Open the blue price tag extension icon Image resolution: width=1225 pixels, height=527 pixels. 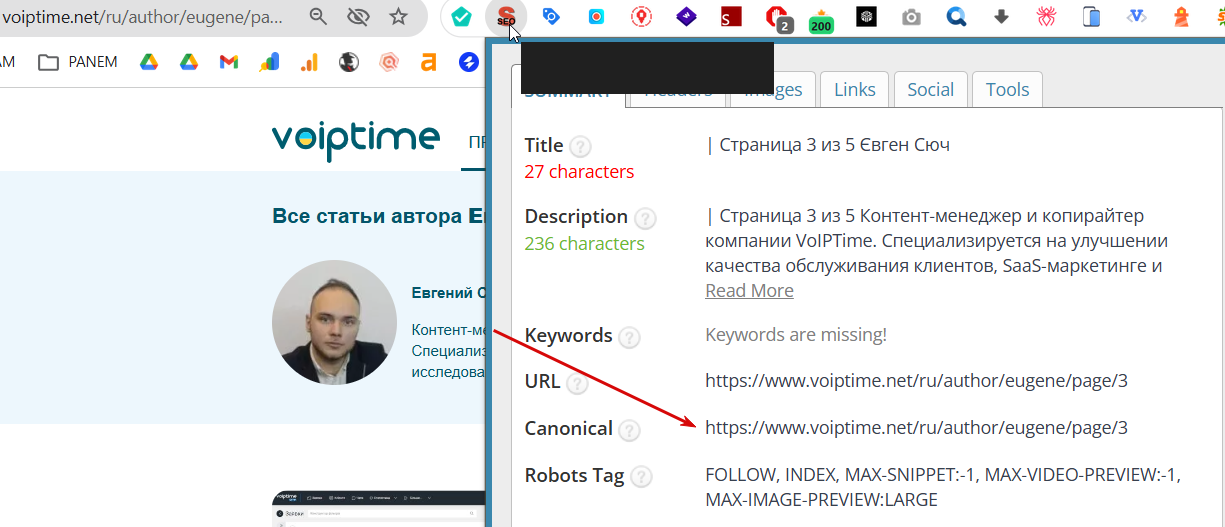pos(551,16)
